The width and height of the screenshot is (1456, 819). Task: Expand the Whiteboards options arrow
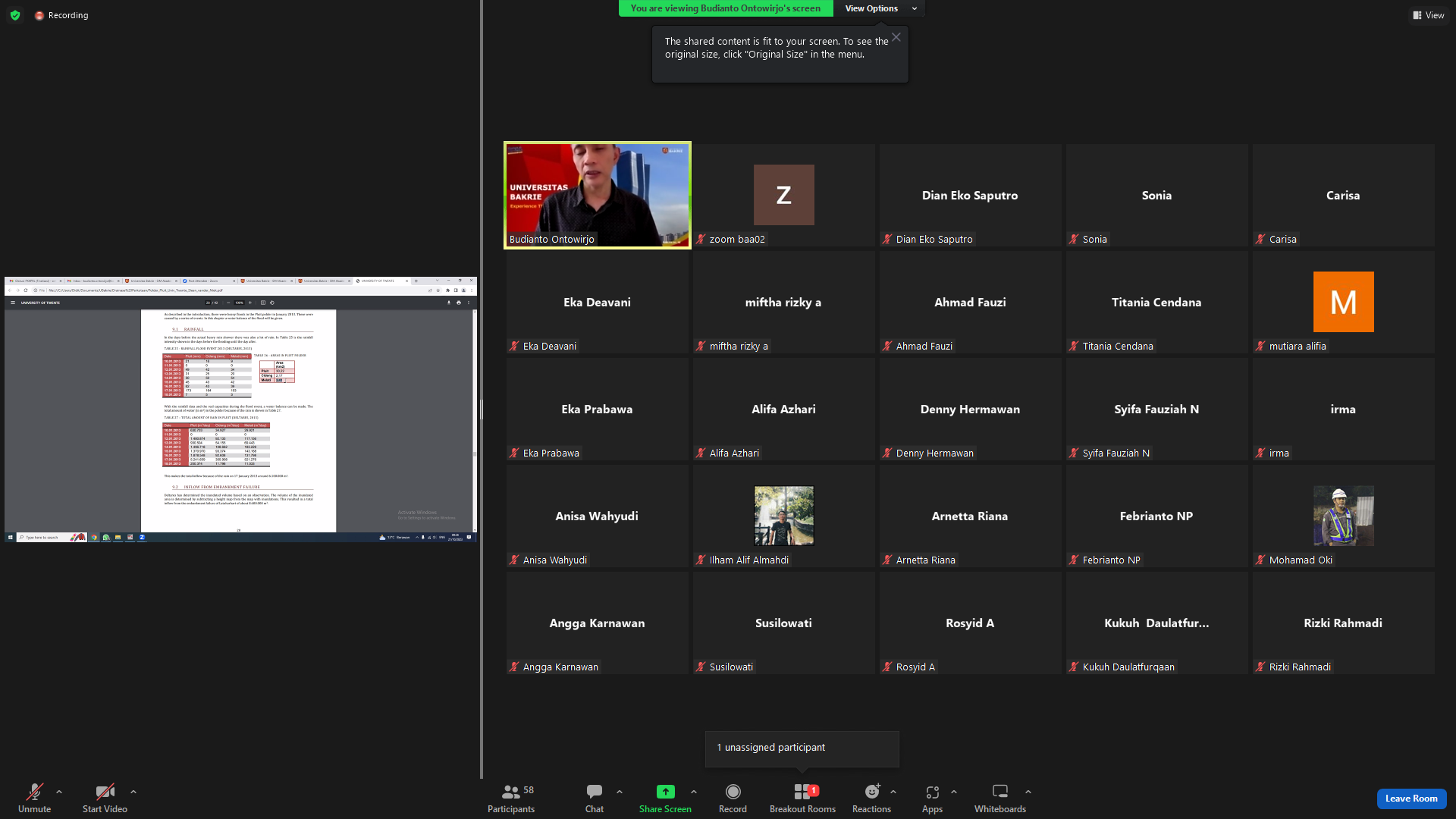(1028, 792)
